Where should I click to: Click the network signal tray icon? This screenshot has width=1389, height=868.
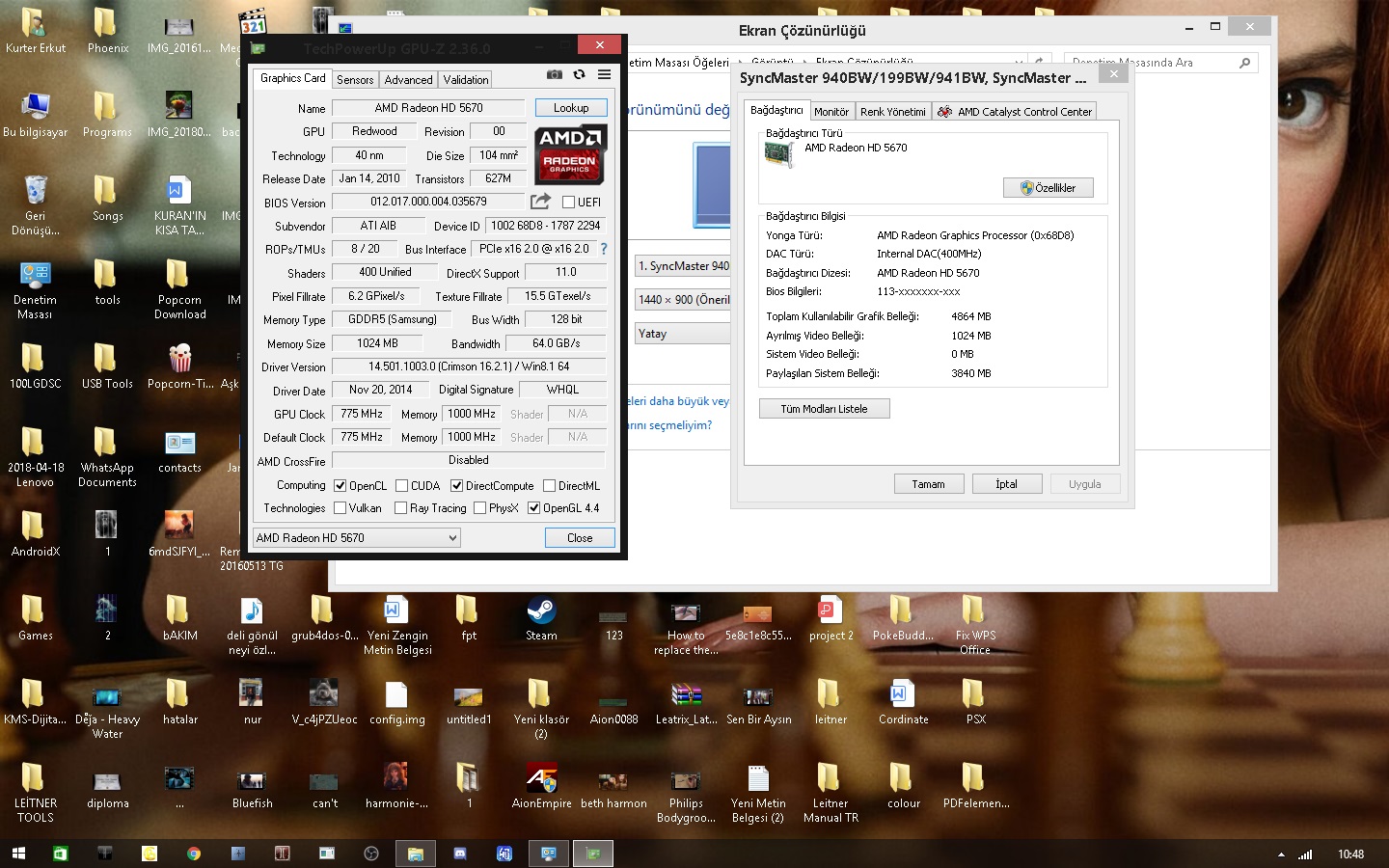[1305, 854]
